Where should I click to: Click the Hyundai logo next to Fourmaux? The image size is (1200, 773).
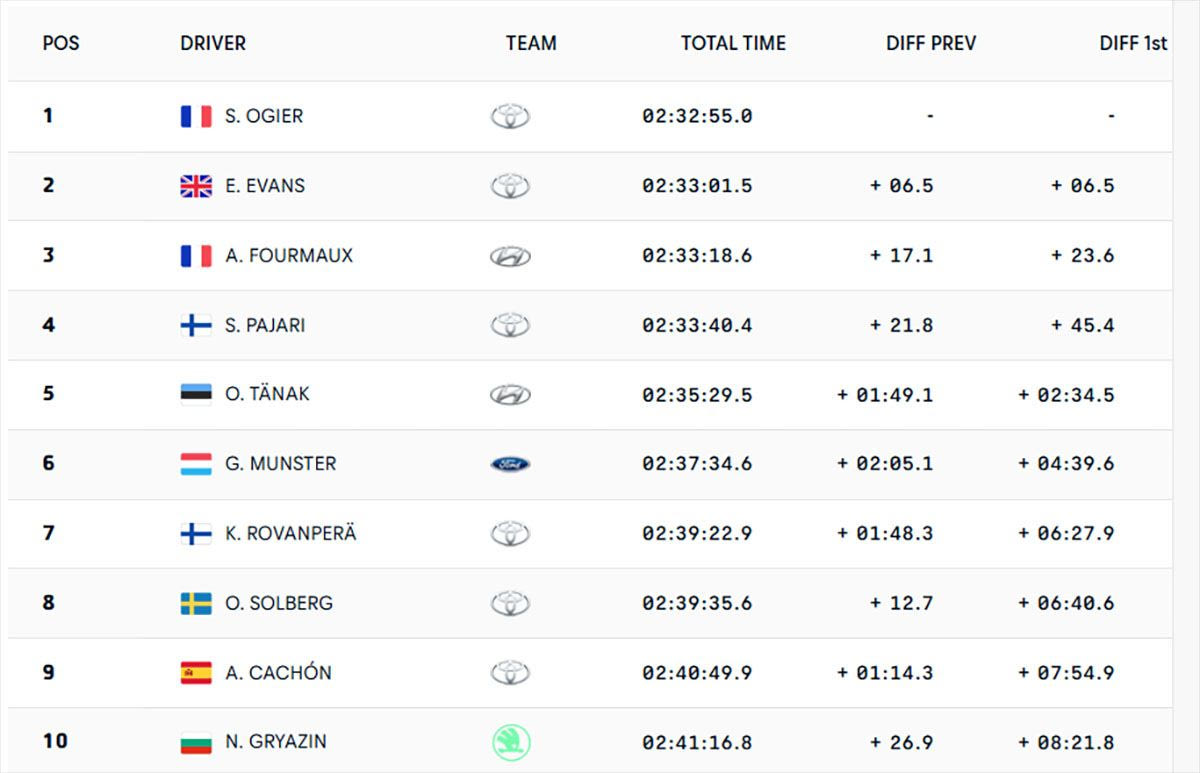point(510,256)
